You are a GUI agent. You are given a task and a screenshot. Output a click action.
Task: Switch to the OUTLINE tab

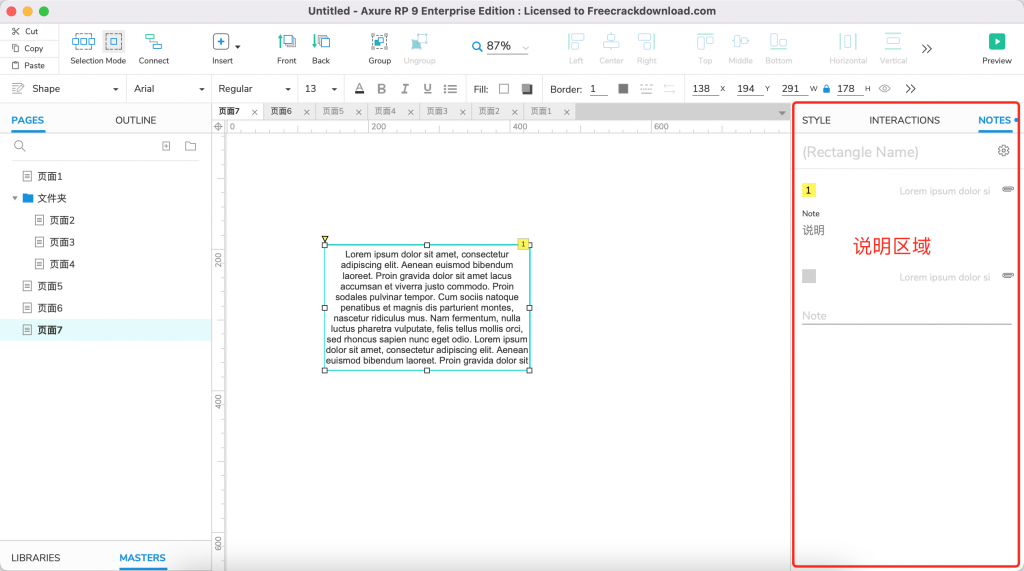pyautogui.click(x=136, y=120)
